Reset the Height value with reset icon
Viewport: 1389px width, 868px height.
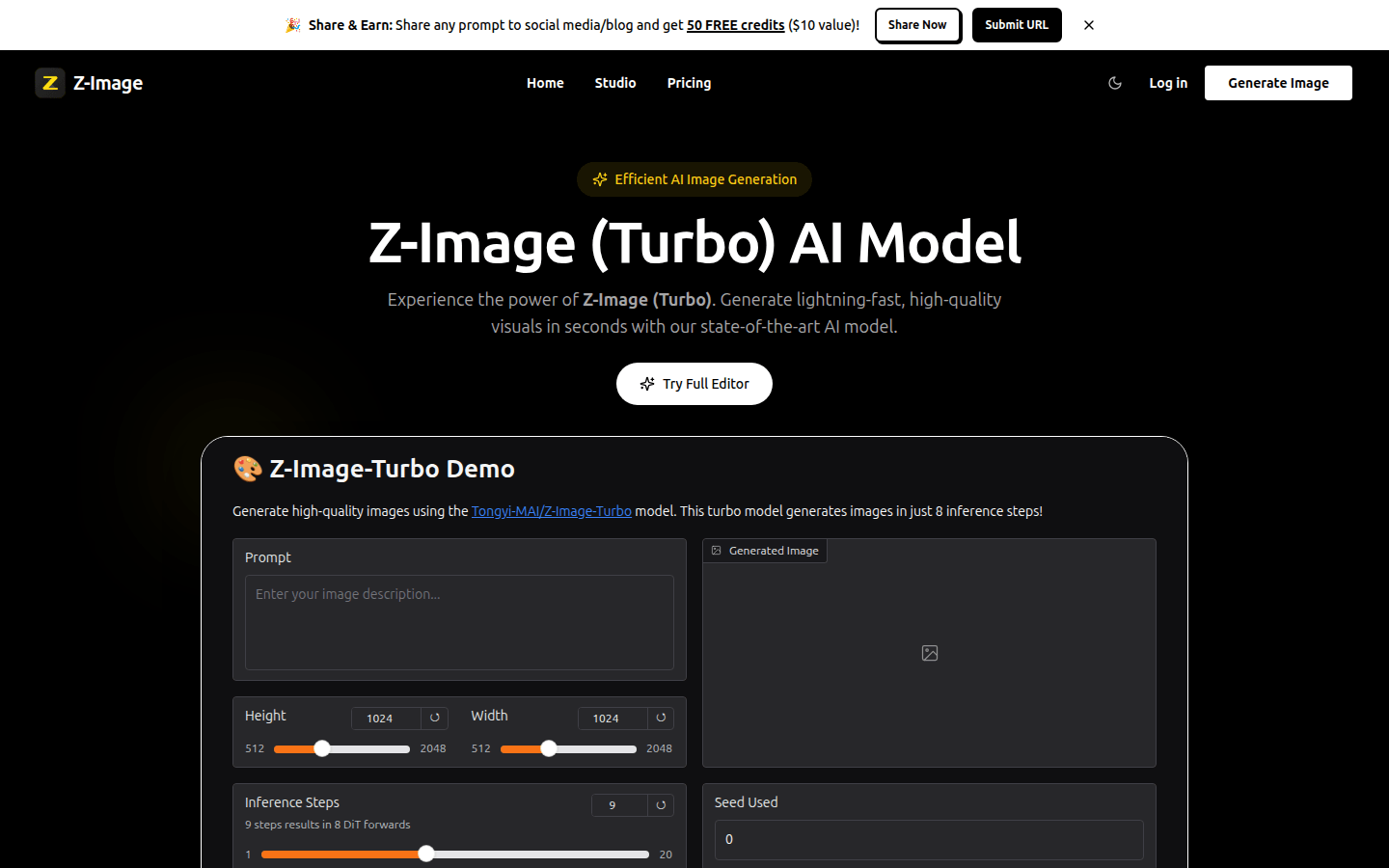[435, 718]
